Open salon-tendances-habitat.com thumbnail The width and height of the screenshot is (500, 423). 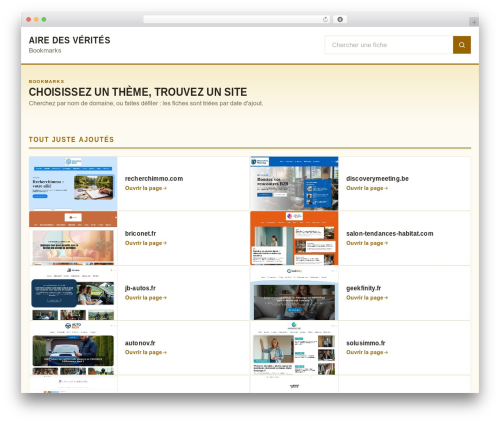coord(294,238)
